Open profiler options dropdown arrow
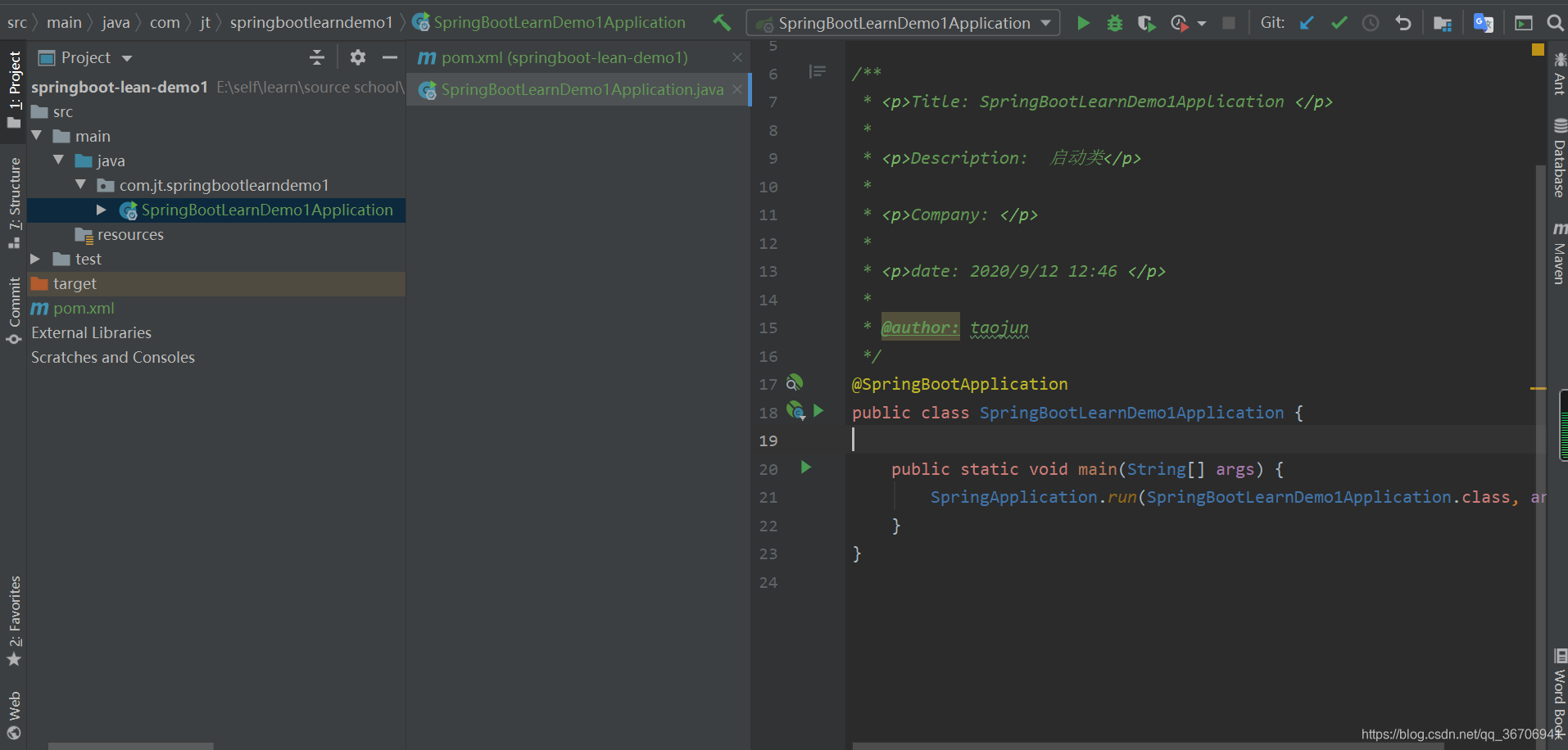The image size is (1568, 750). click(1201, 24)
